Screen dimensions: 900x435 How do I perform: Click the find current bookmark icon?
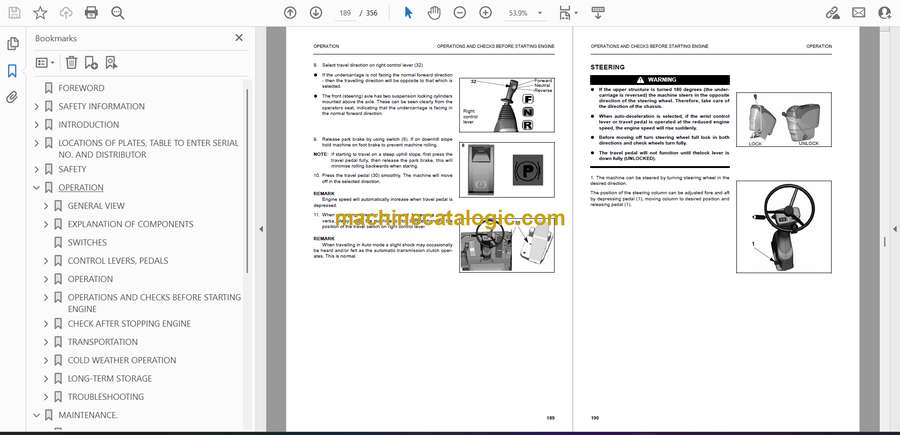[111, 63]
